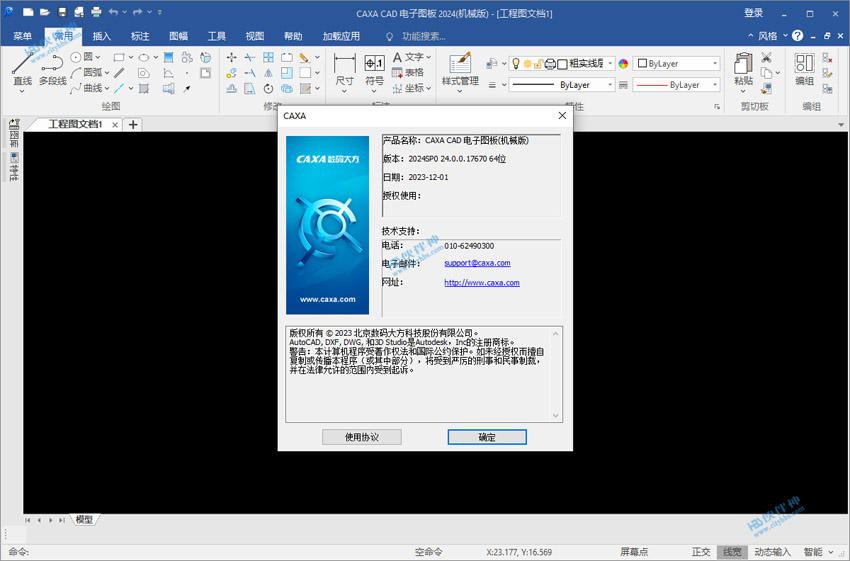
Task: Toggle 动态输入 dynamic input in status bar
Action: (772, 552)
